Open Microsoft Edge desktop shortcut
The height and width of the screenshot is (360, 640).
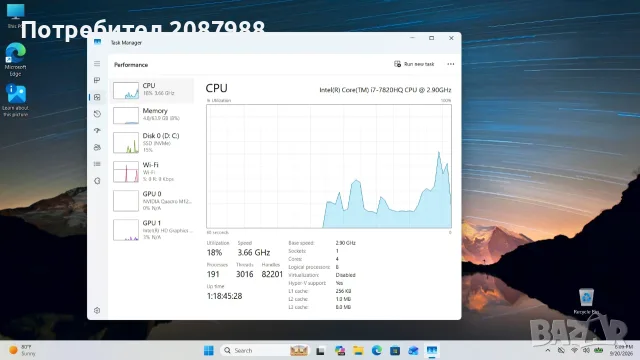tap(16, 59)
